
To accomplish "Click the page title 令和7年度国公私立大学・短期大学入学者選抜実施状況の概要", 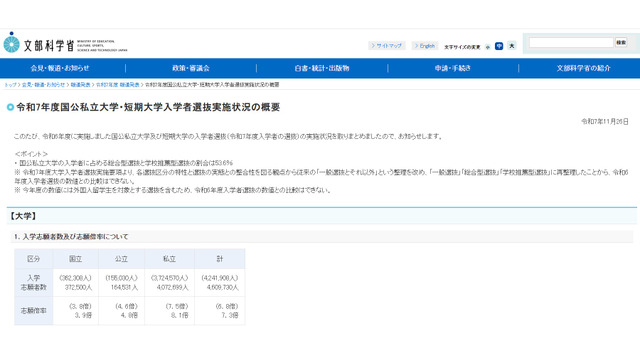I will 148,107.
